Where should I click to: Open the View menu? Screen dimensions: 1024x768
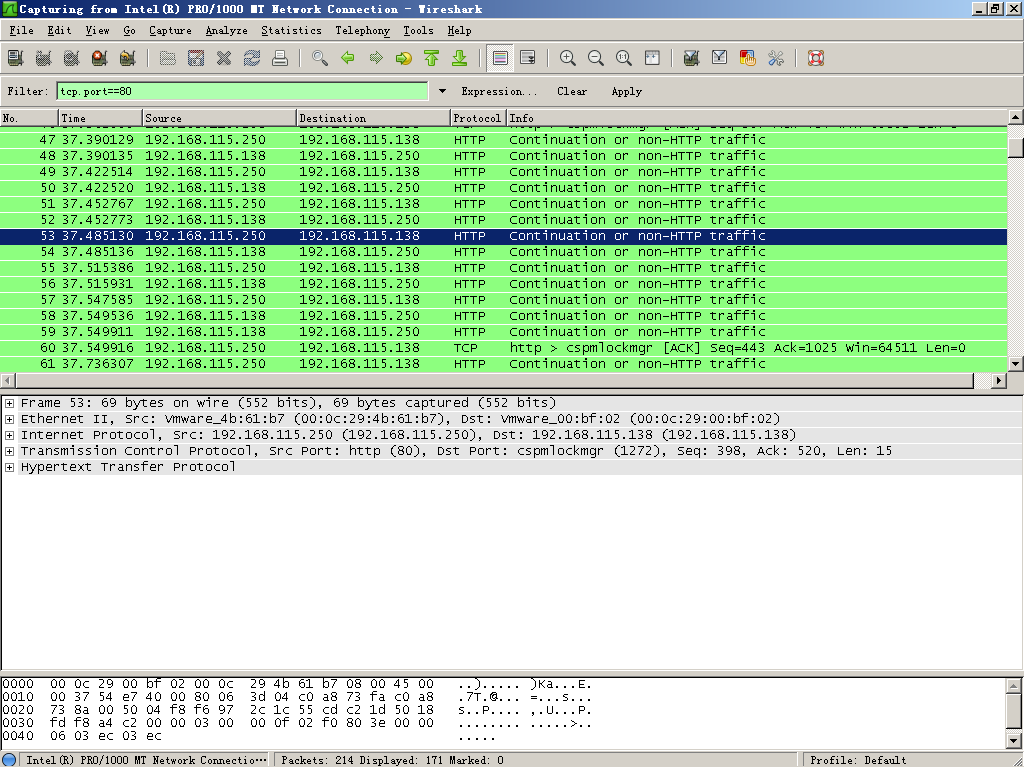pyautogui.click(x=97, y=31)
